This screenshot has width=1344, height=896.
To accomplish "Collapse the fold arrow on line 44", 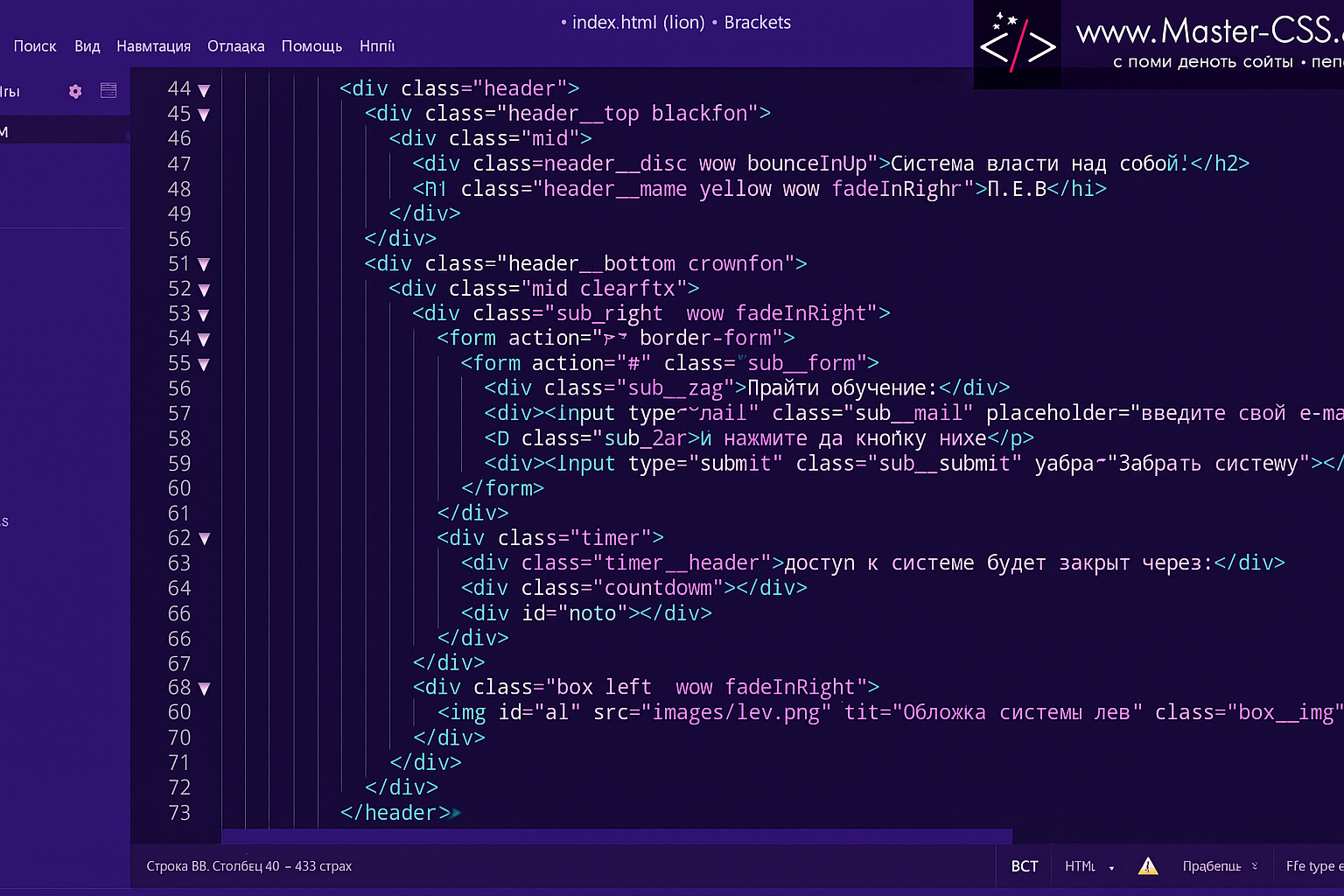I will (x=204, y=90).
